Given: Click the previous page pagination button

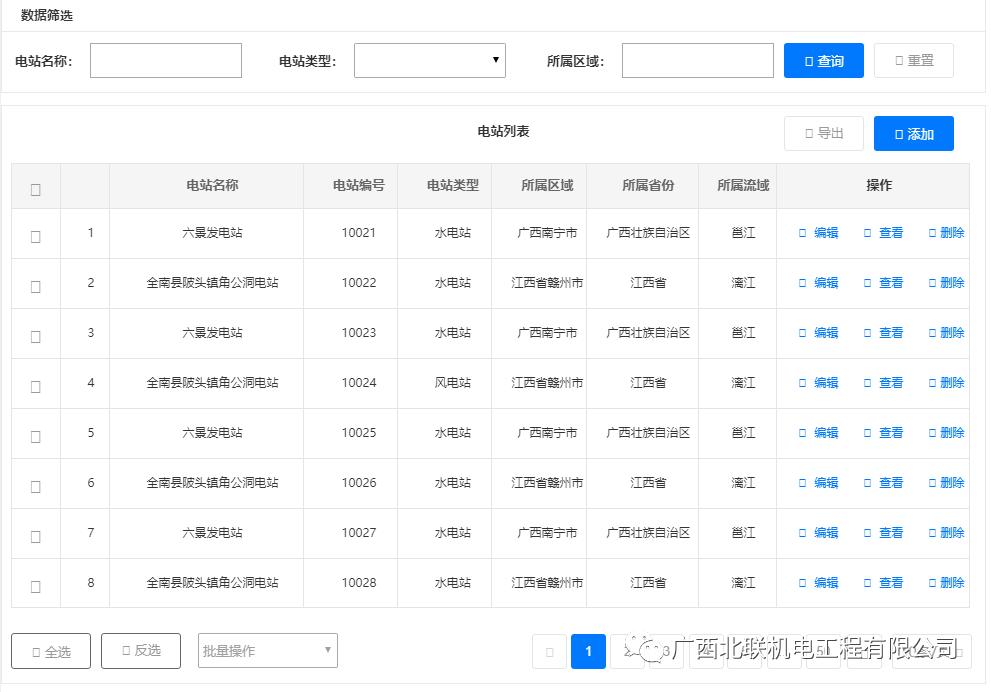Looking at the screenshot, I should click(549, 652).
